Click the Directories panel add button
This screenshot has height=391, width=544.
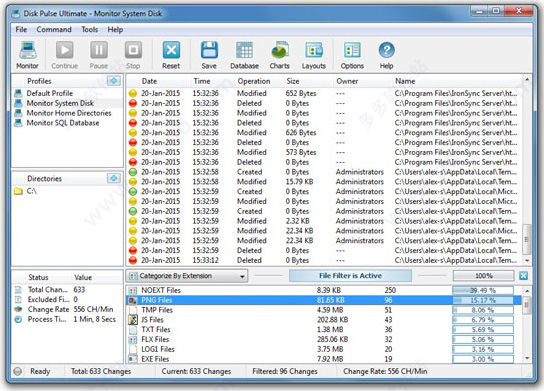click(114, 178)
